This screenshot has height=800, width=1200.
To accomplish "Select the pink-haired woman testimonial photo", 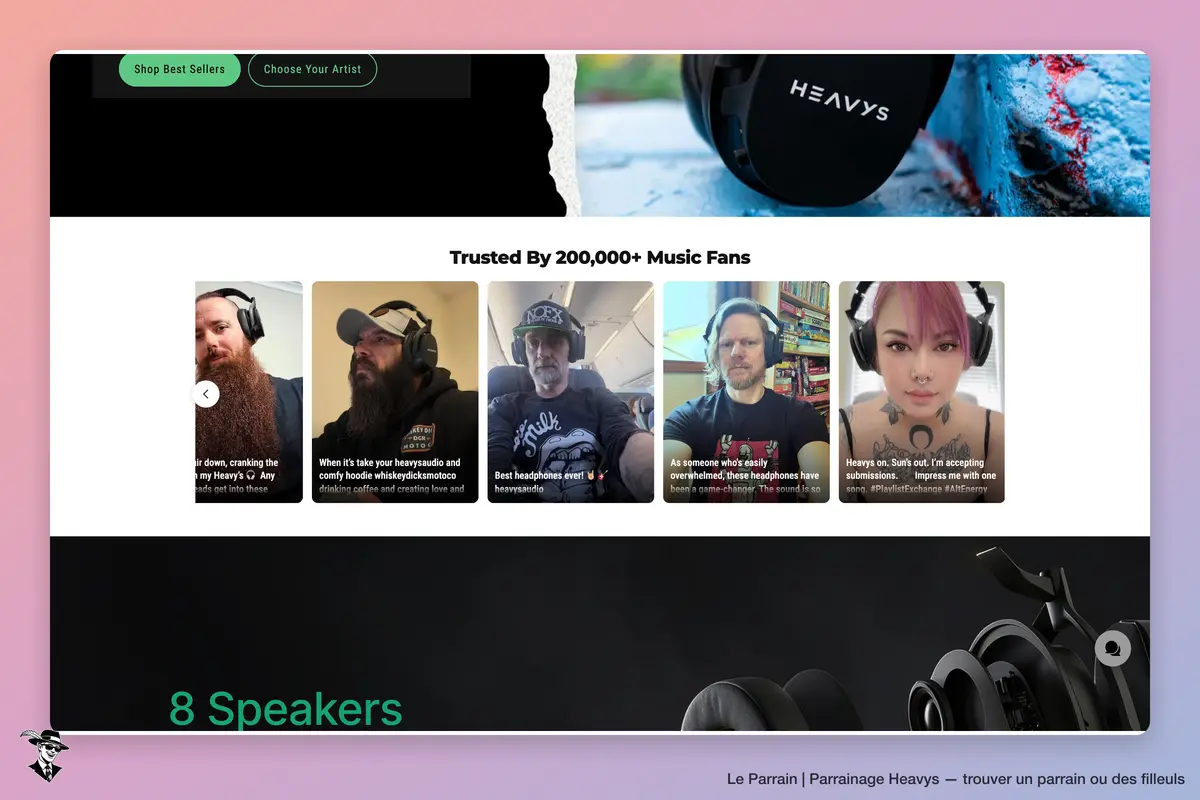I will point(922,392).
